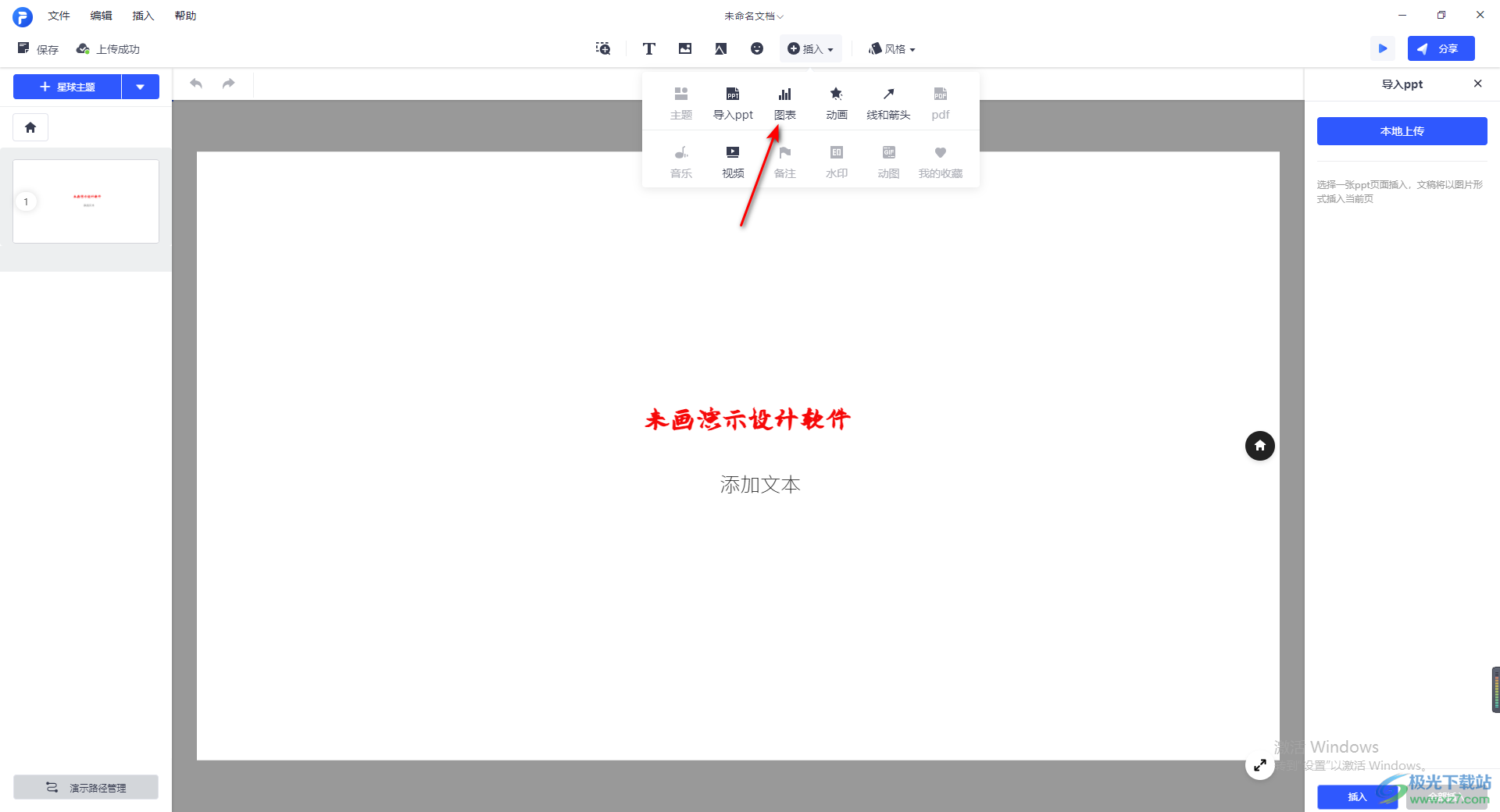
Task: Open the 风格 style dropdown
Action: point(891,48)
